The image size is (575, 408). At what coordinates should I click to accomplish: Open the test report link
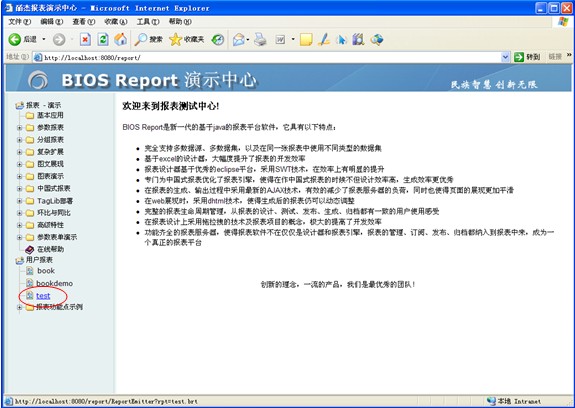(43, 296)
